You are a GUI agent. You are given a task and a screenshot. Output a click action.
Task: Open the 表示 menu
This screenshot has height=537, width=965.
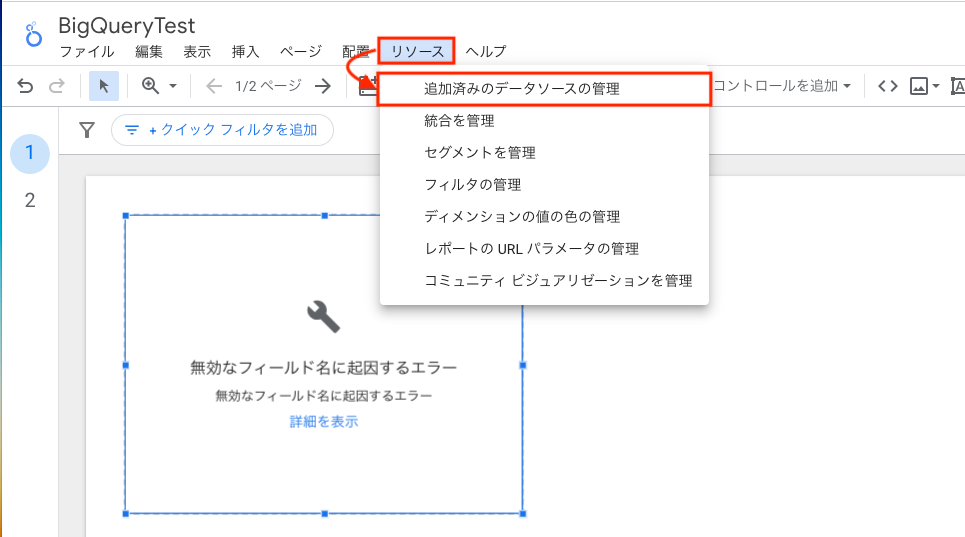pyautogui.click(x=197, y=52)
